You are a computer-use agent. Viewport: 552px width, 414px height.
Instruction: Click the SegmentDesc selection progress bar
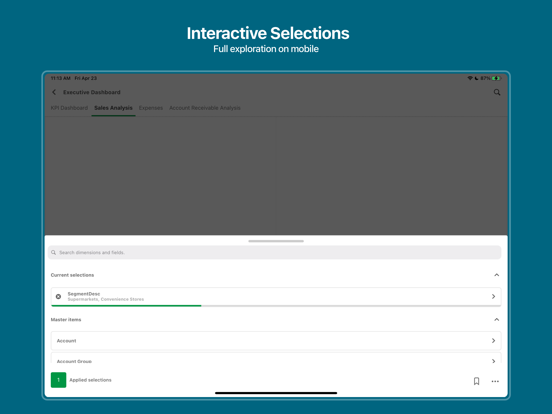(x=276, y=306)
